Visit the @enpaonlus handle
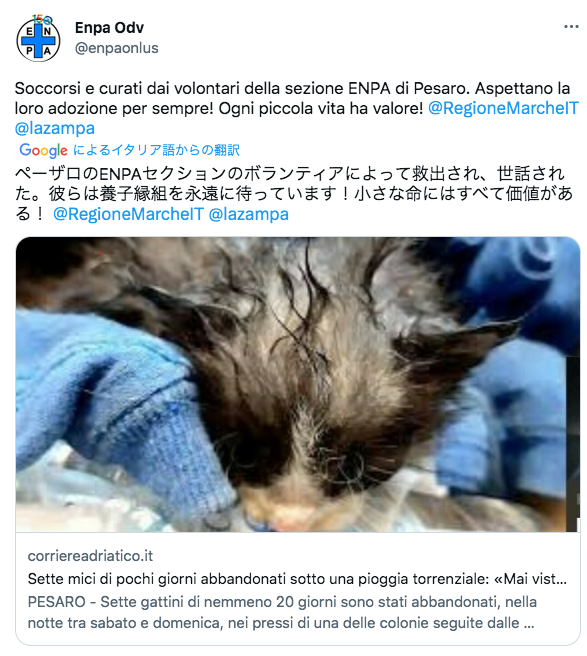The image size is (587, 656). click(x=117, y=48)
